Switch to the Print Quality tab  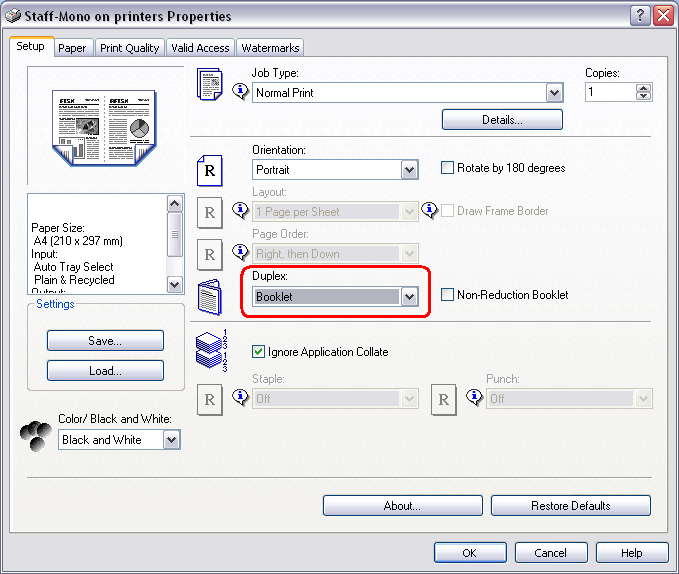pos(129,48)
